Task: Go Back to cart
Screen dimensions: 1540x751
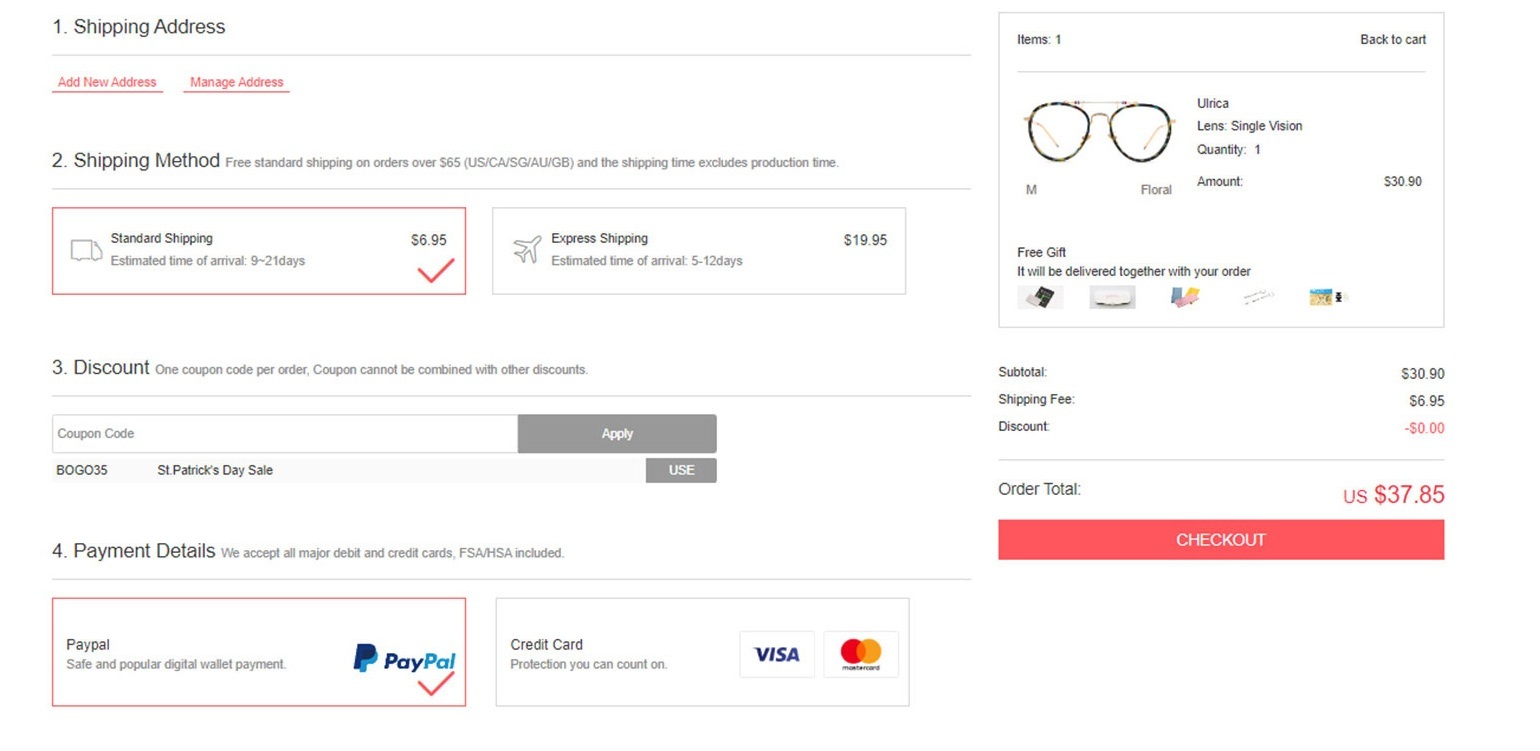Action: [1392, 40]
